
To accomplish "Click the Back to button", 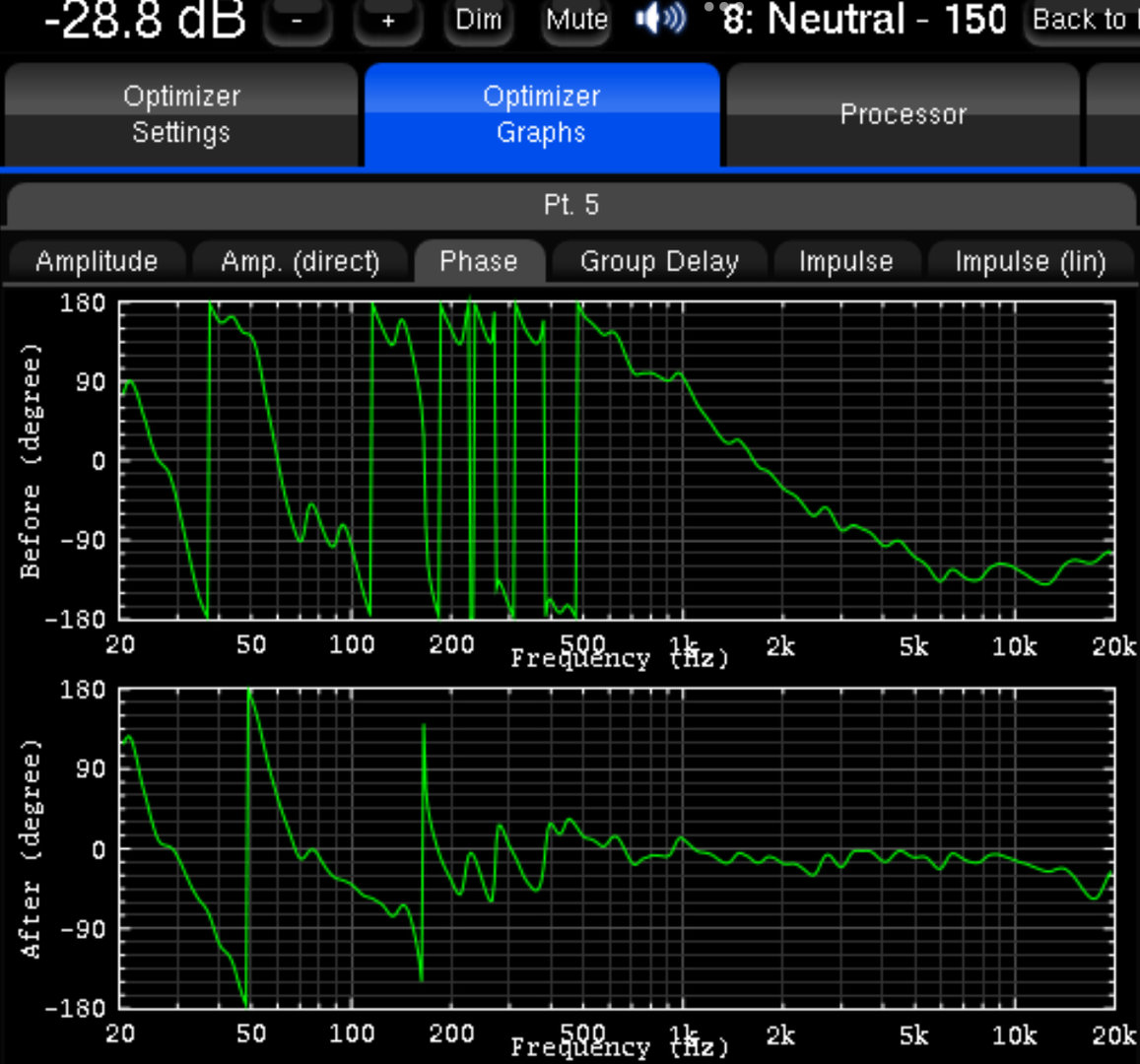I will pos(1082,22).
